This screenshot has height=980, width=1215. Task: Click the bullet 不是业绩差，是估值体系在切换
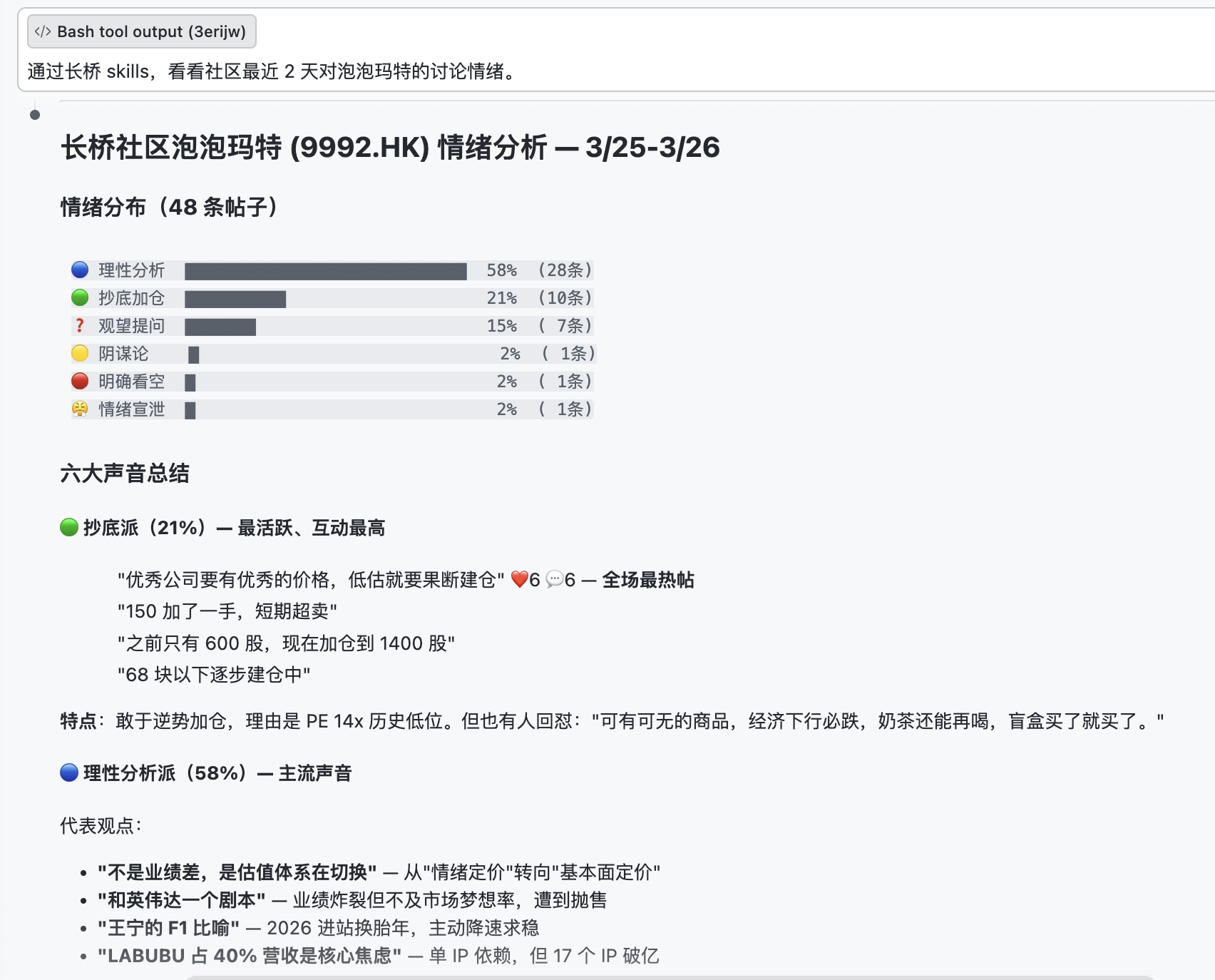[x=379, y=872]
